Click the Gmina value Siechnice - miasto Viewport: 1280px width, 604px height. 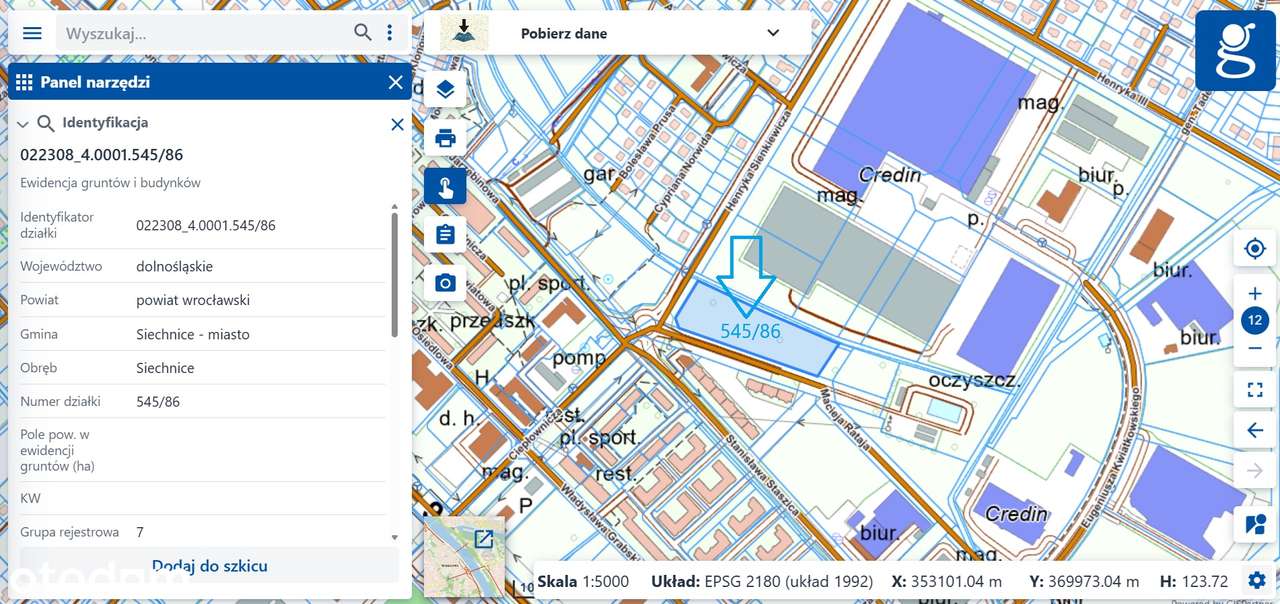click(193, 334)
